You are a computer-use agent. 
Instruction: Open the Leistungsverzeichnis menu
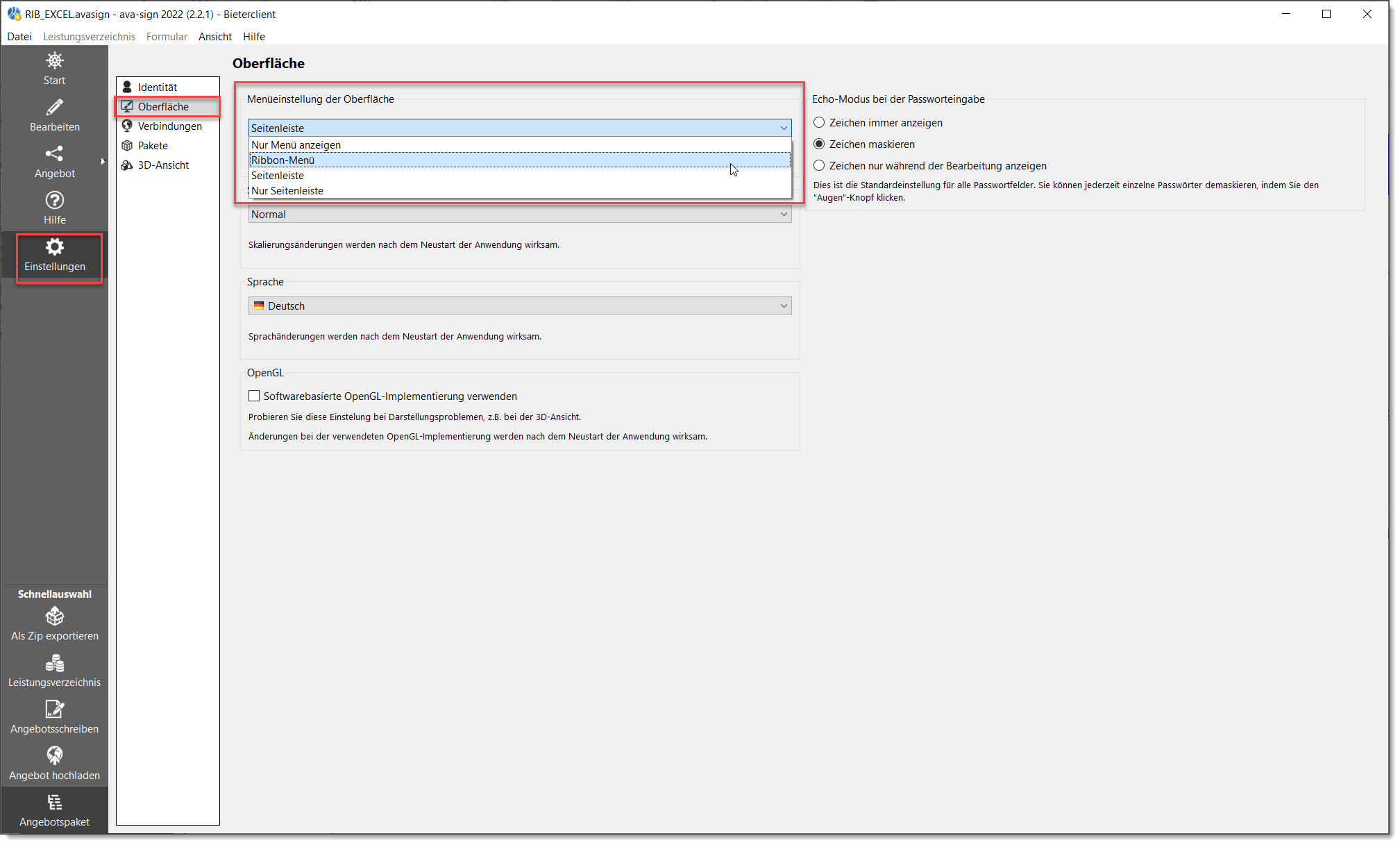[x=89, y=36]
